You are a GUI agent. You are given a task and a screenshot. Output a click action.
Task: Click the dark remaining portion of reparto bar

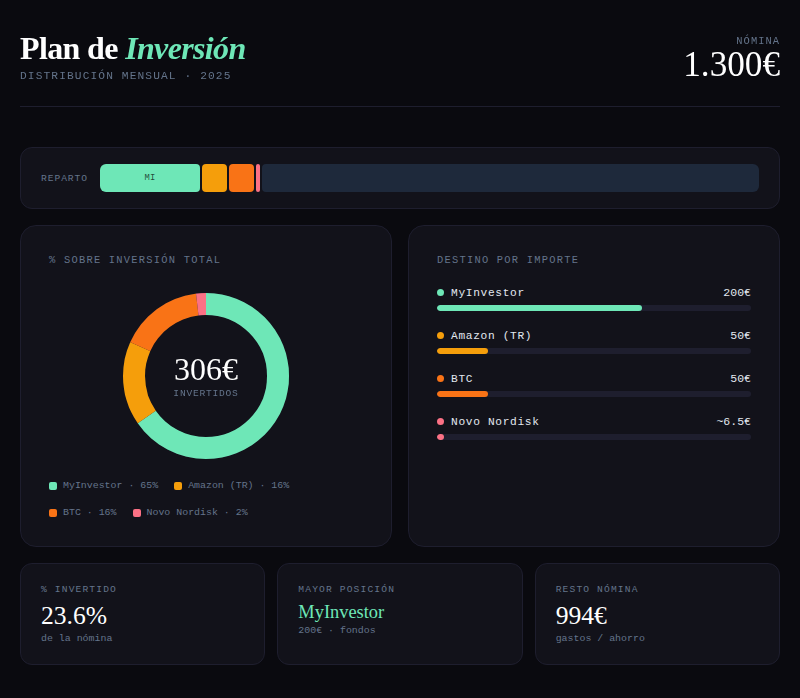[x=510, y=178]
